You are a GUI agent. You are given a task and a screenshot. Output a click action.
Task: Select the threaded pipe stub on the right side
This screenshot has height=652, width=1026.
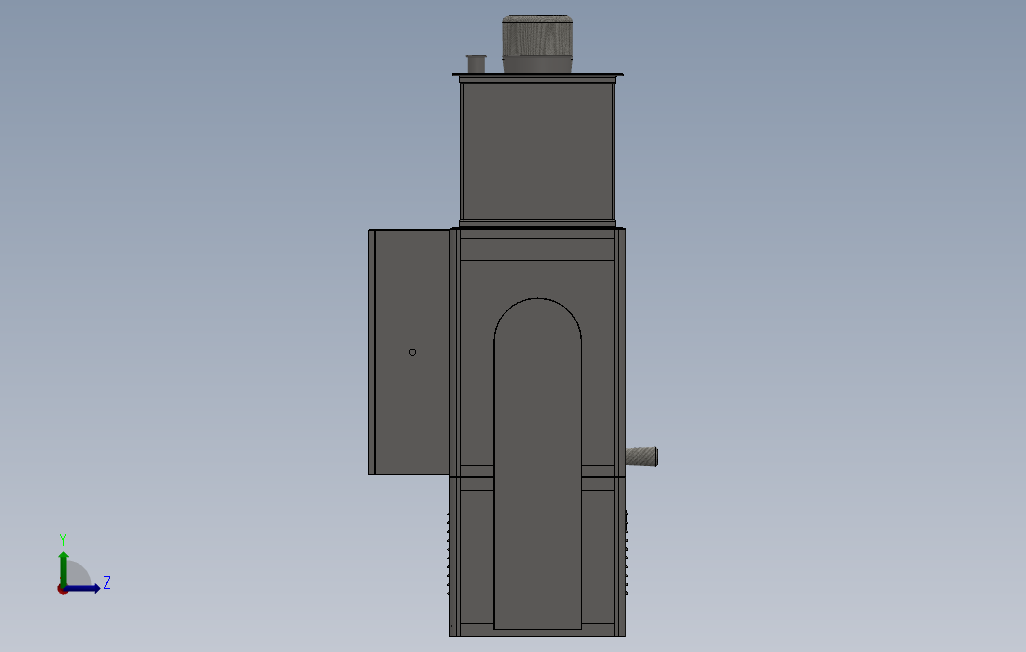[x=641, y=456]
